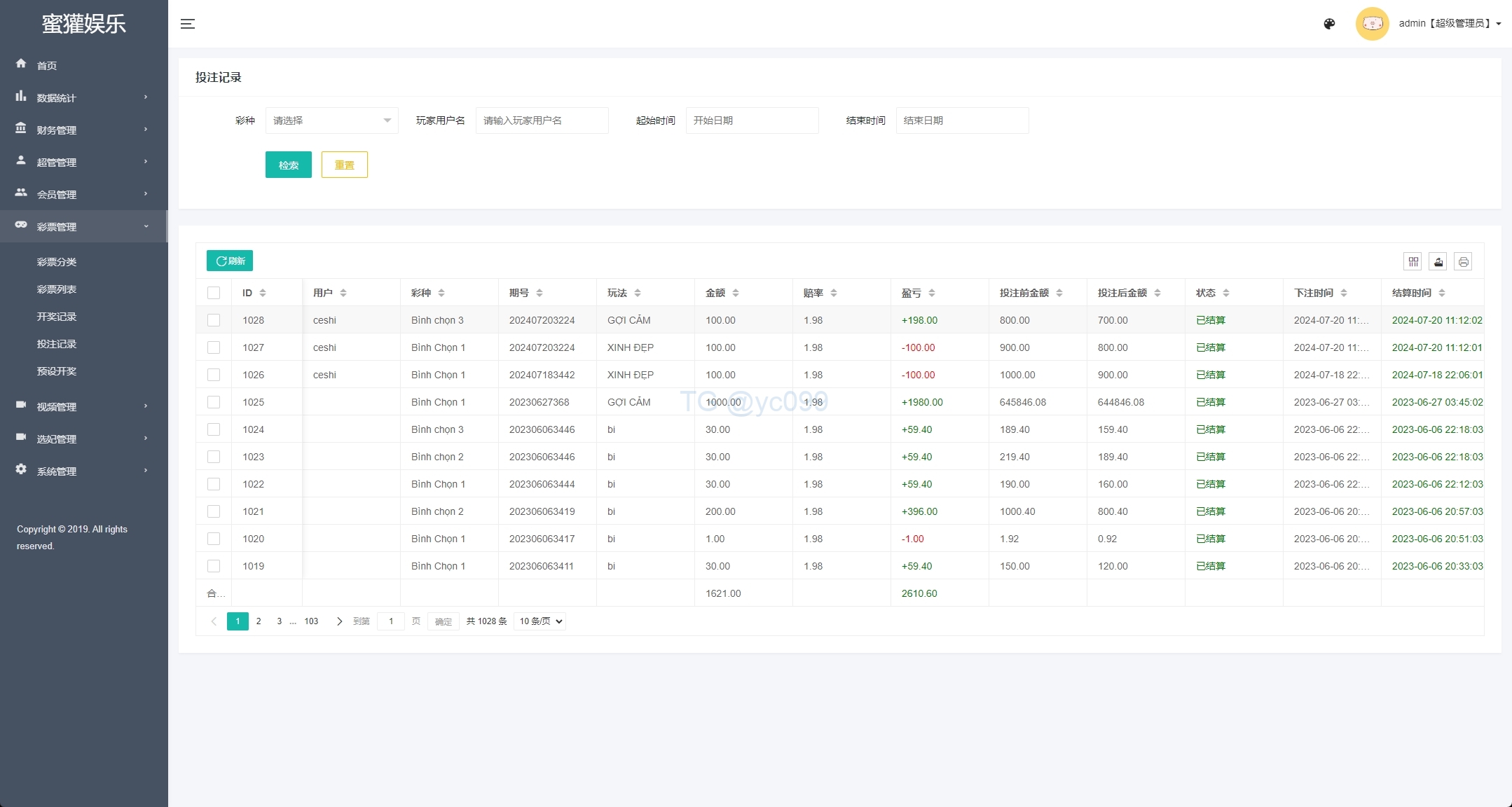Click the column filter icon above table
Viewport: 1512px width, 807px height.
pyautogui.click(x=1413, y=262)
